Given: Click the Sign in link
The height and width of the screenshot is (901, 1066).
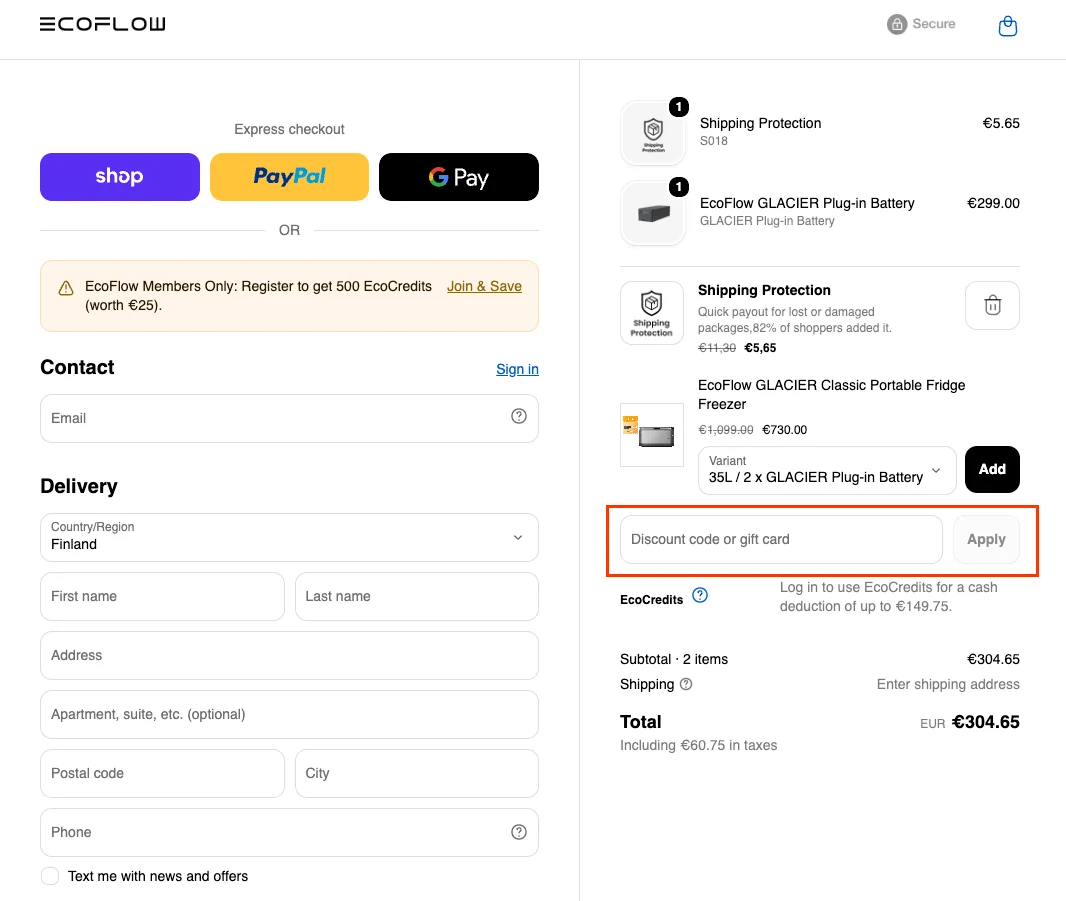Looking at the screenshot, I should pos(517,369).
